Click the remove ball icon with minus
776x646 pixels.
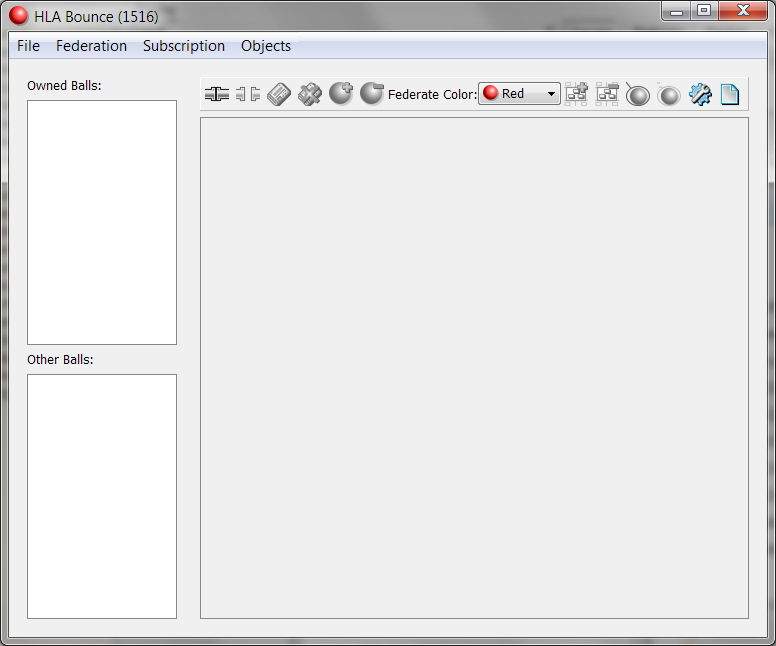(x=372, y=94)
